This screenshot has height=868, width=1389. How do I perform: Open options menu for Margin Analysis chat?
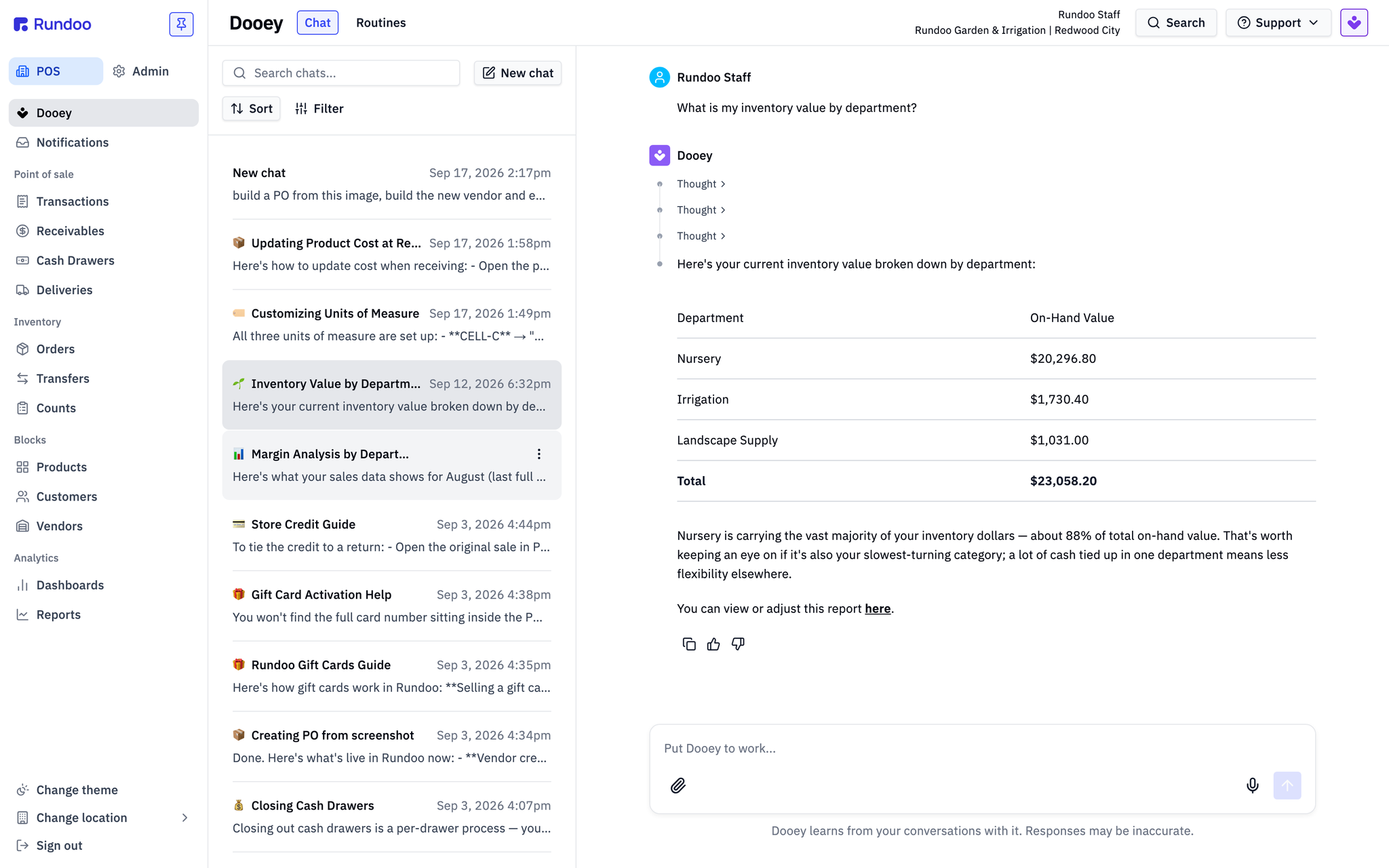coord(539,454)
